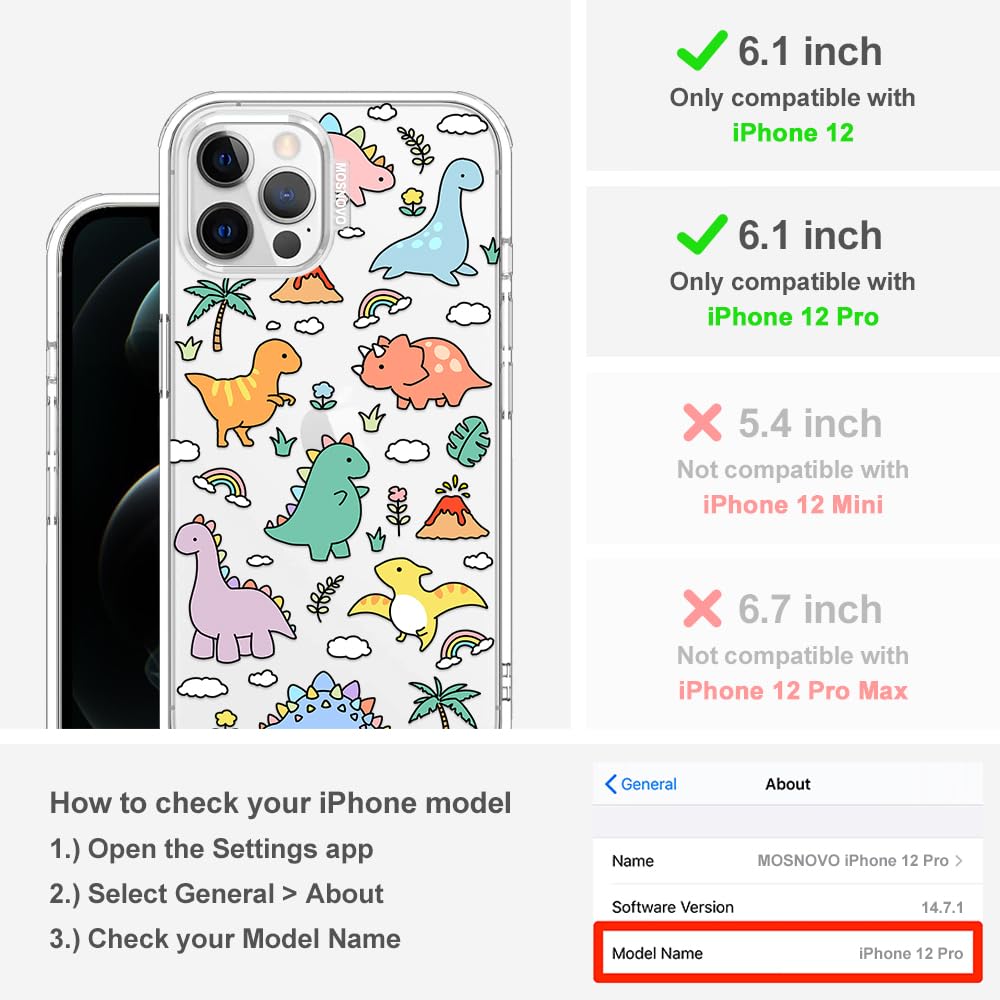Viewport: 1000px width, 1000px height.
Task: Click the About title header
Action: point(788,784)
